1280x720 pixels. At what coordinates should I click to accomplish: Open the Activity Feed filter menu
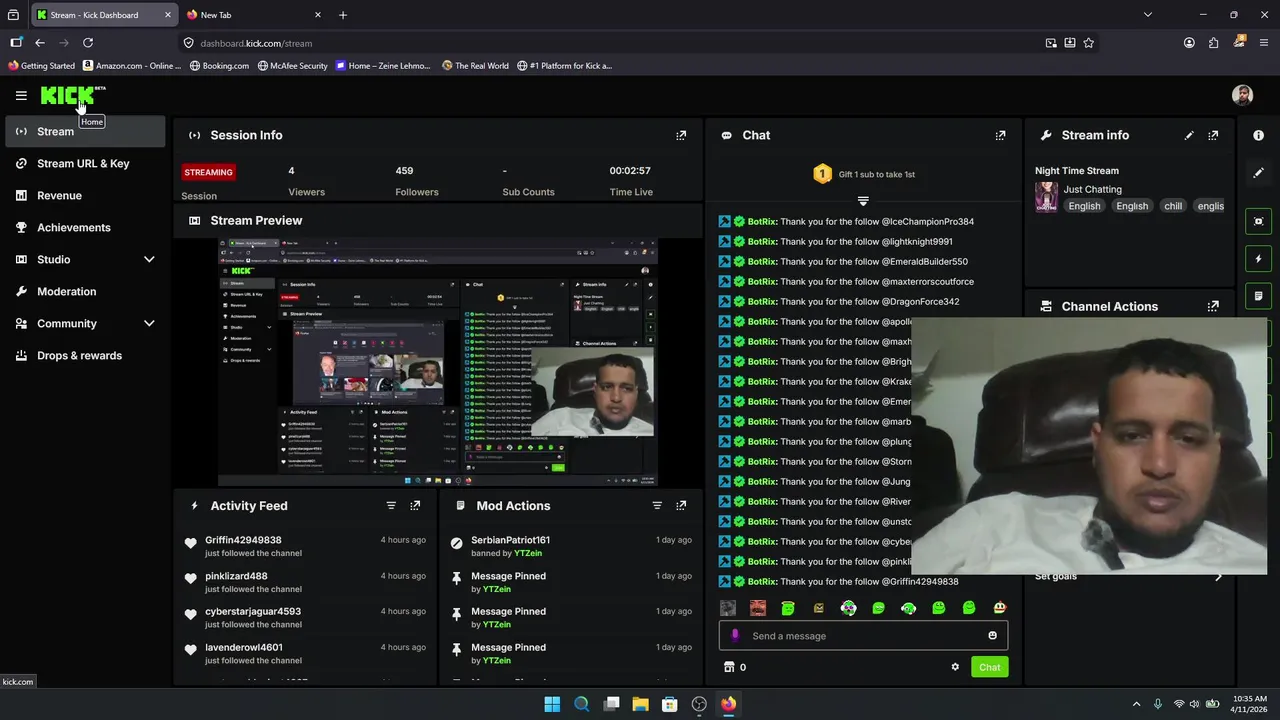point(391,505)
